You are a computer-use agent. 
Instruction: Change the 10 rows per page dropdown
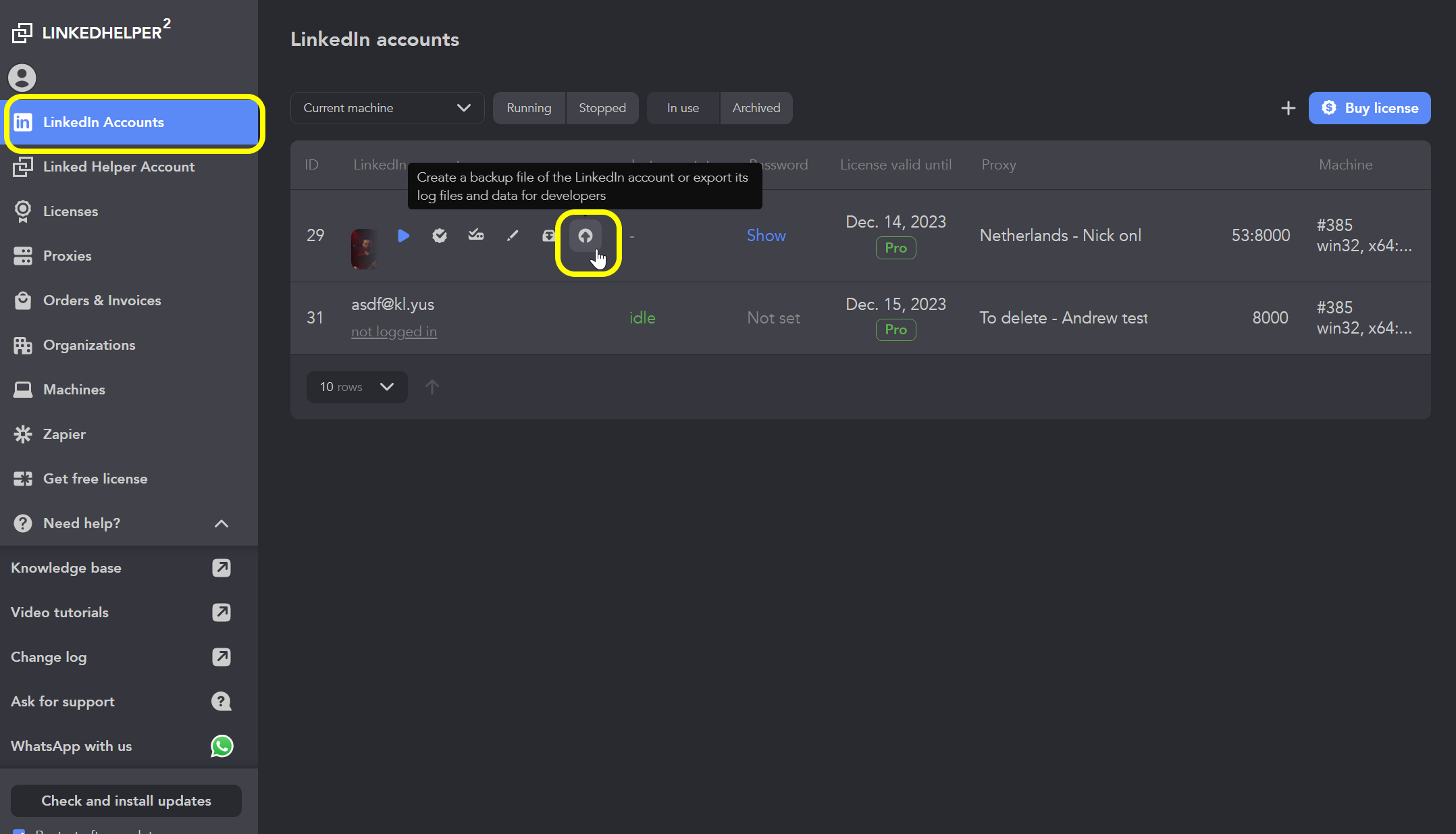(x=357, y=387)
